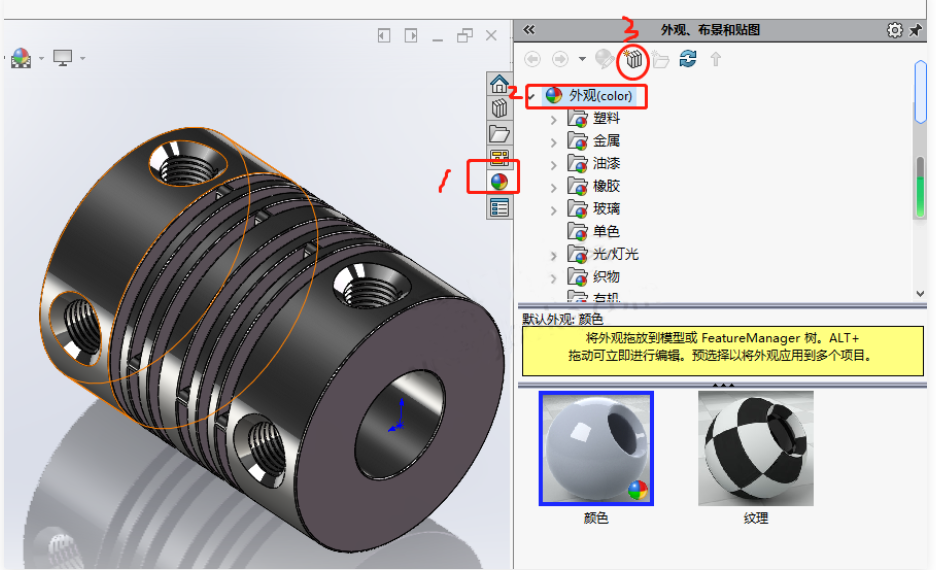The width and height of the screenshot is (936, 570).
Task: Open task pane settings gear
Action: [894, 30]
